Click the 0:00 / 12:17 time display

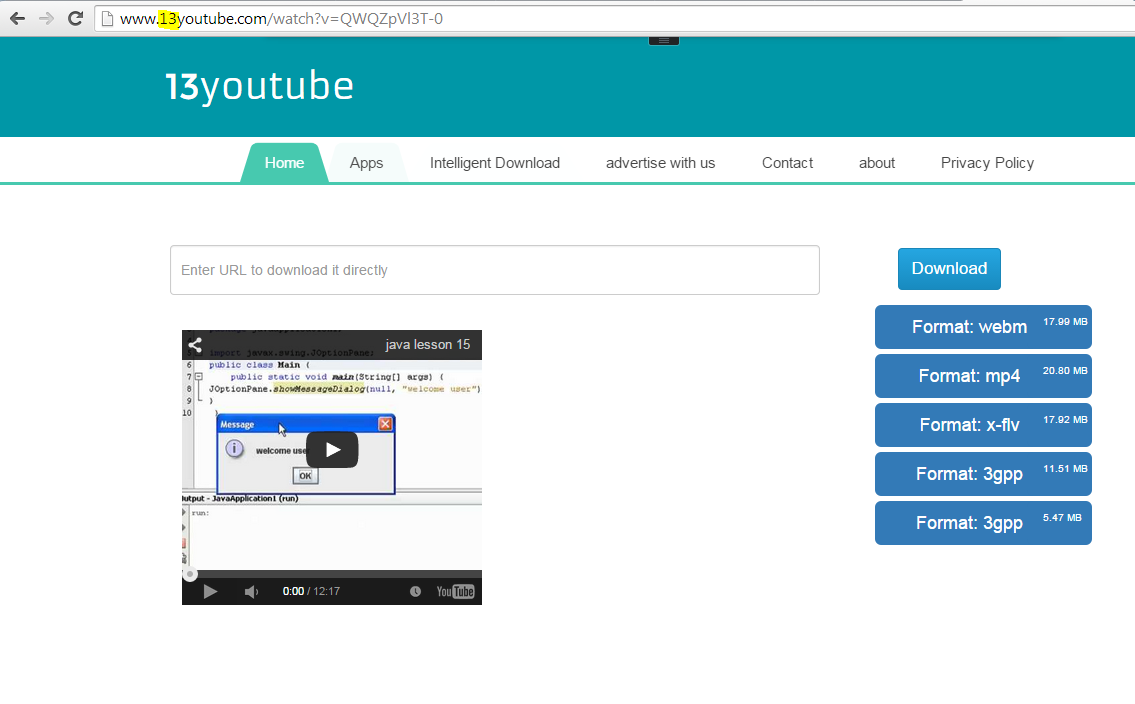click(x=311, y=591)
